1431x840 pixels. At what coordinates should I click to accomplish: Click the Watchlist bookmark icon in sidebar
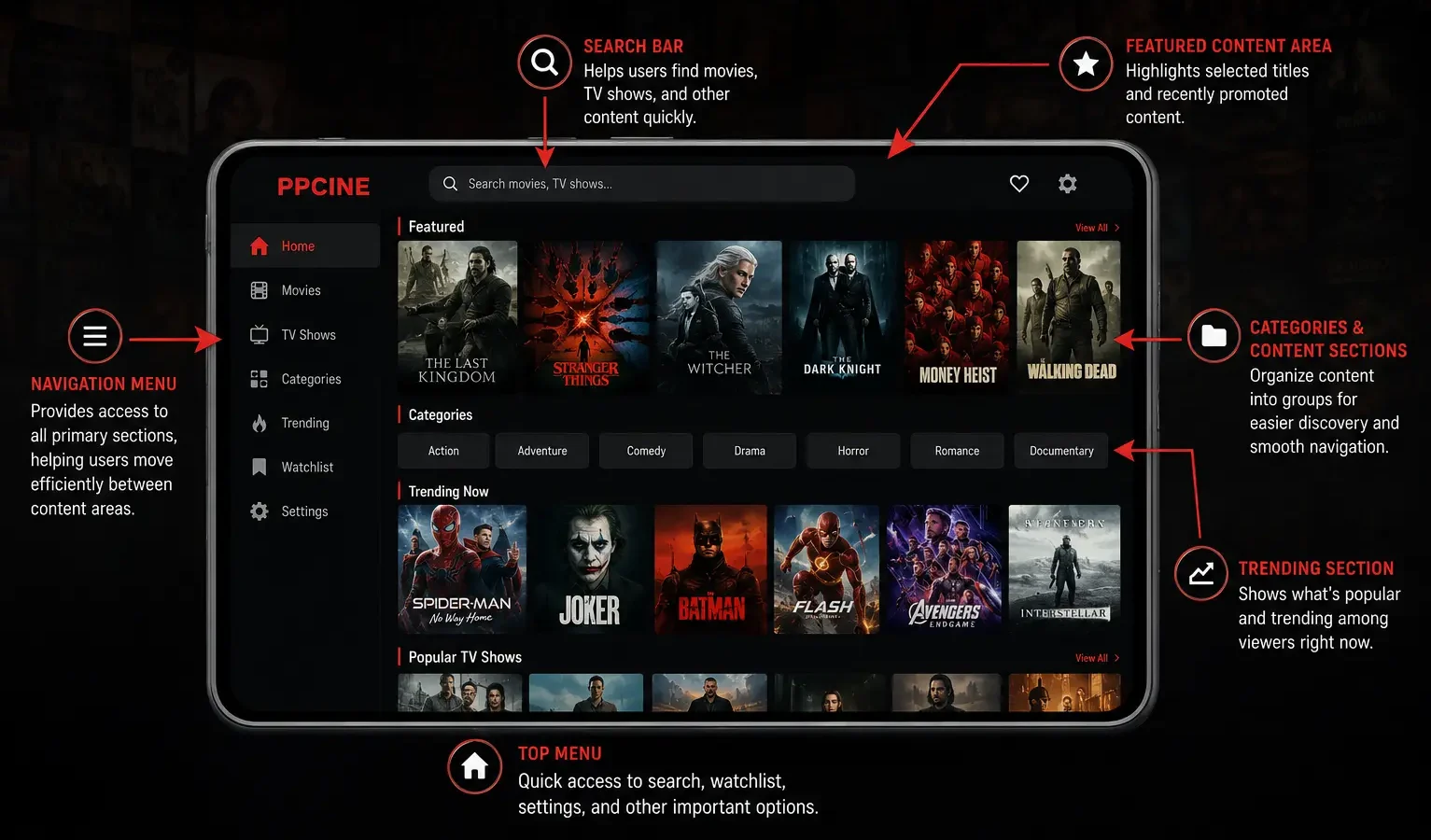coord(260,467)
